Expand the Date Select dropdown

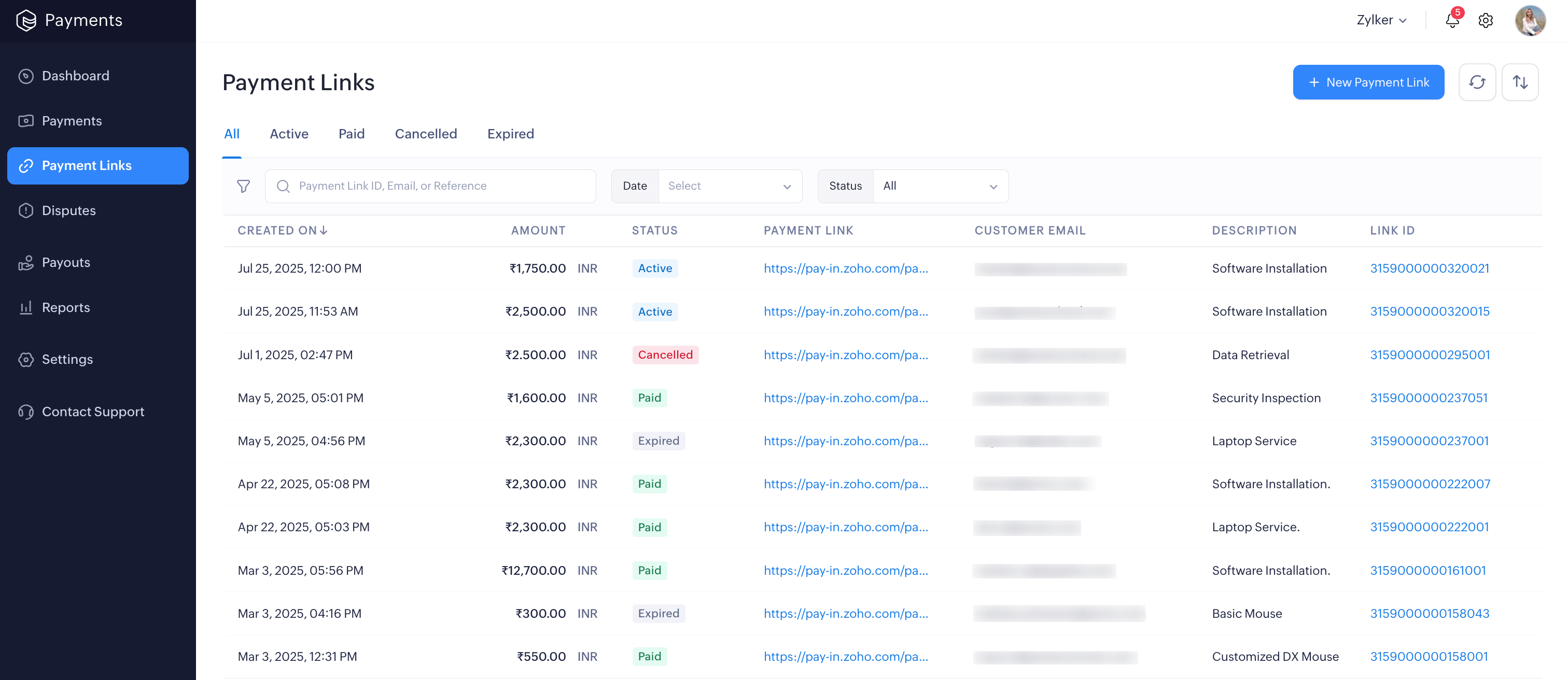coord(729,186)
